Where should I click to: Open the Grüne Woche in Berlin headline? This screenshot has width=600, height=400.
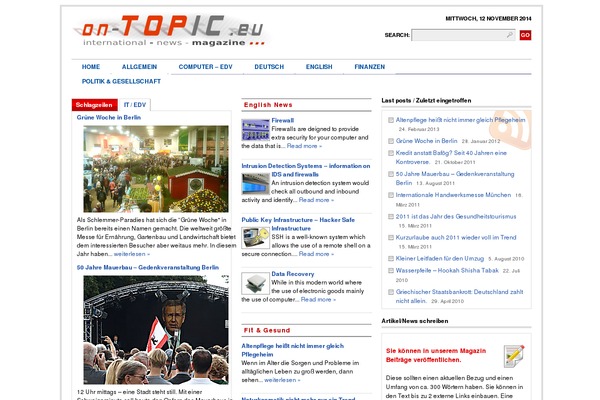109,118
